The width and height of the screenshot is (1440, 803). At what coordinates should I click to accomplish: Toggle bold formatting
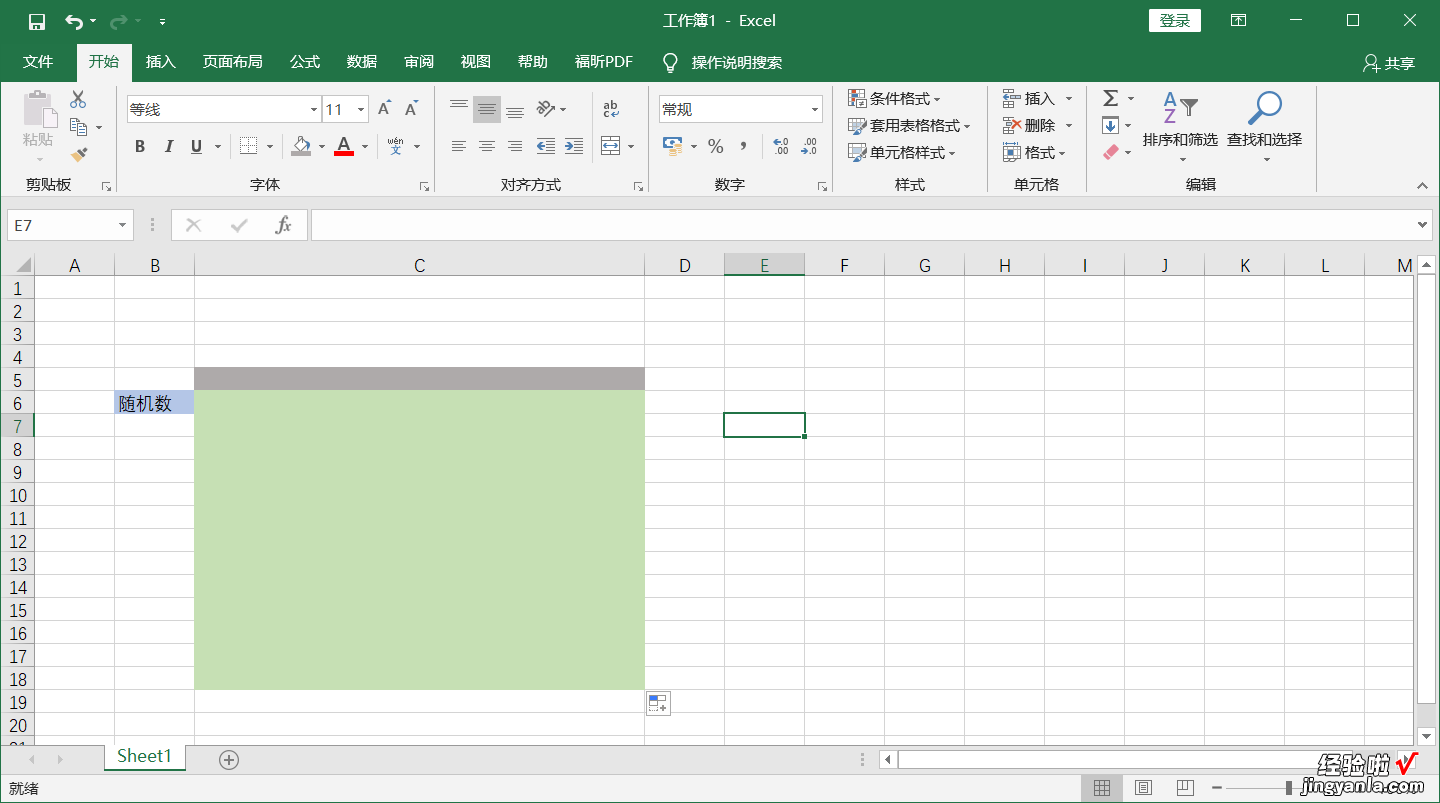[140, 146]
